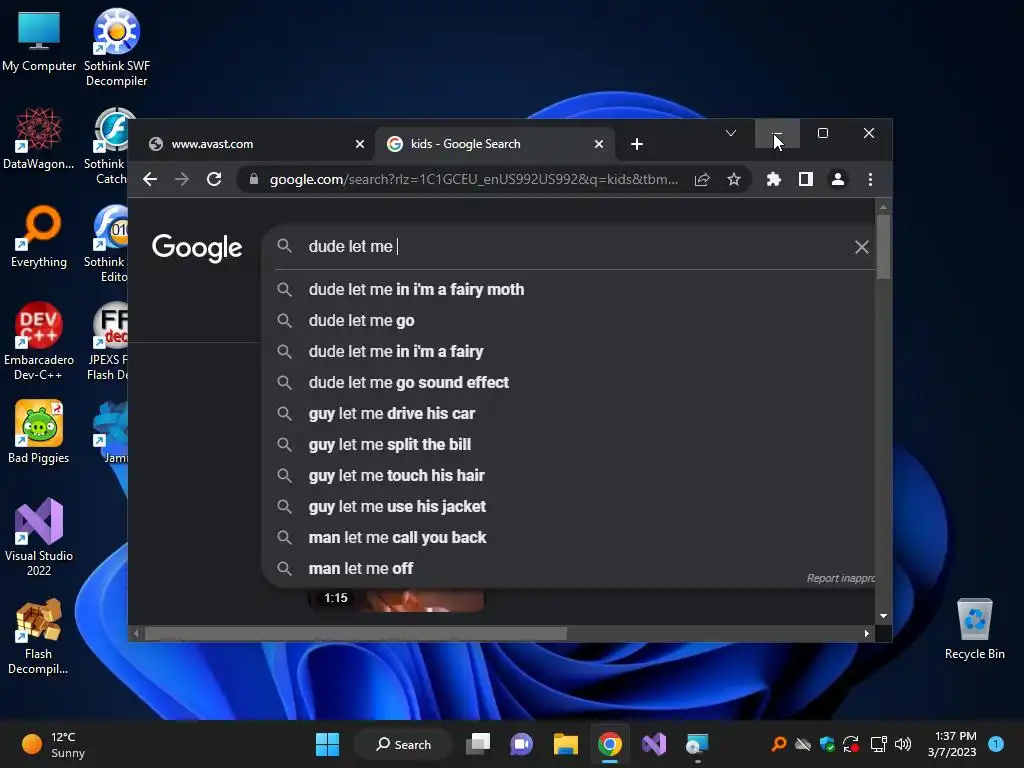Open the Windows Start menu
The height and width of the screenshot is (768, 1024).
point(327,744)
